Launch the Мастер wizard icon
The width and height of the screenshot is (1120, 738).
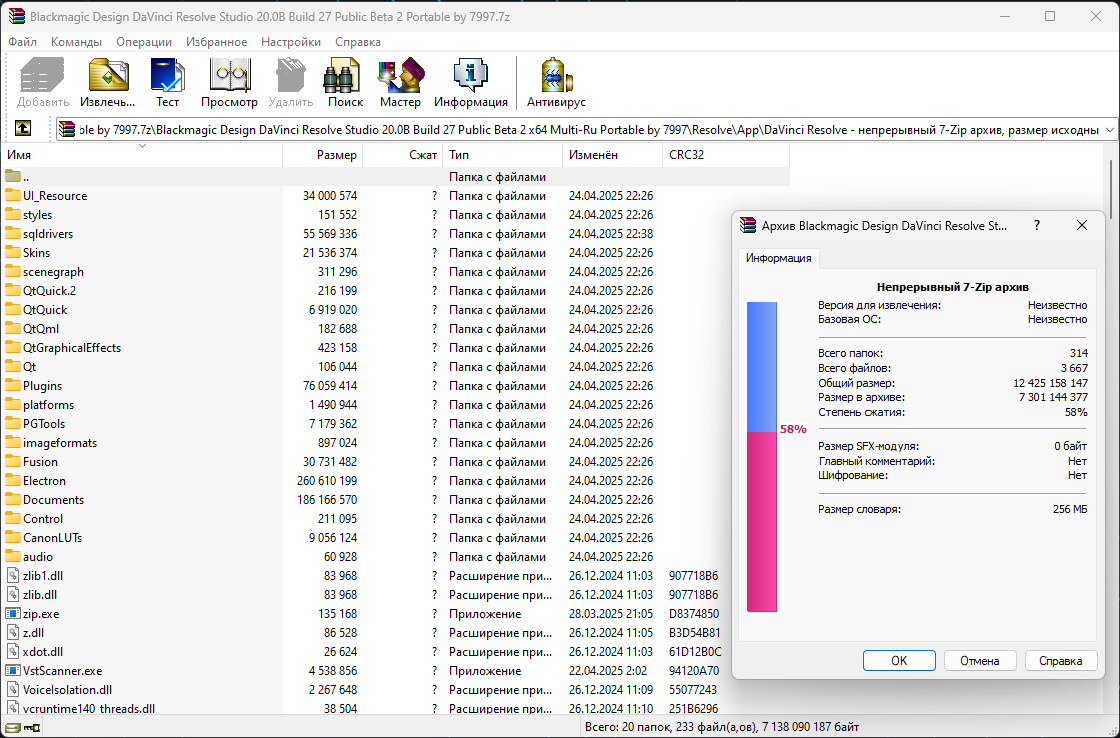400,75
